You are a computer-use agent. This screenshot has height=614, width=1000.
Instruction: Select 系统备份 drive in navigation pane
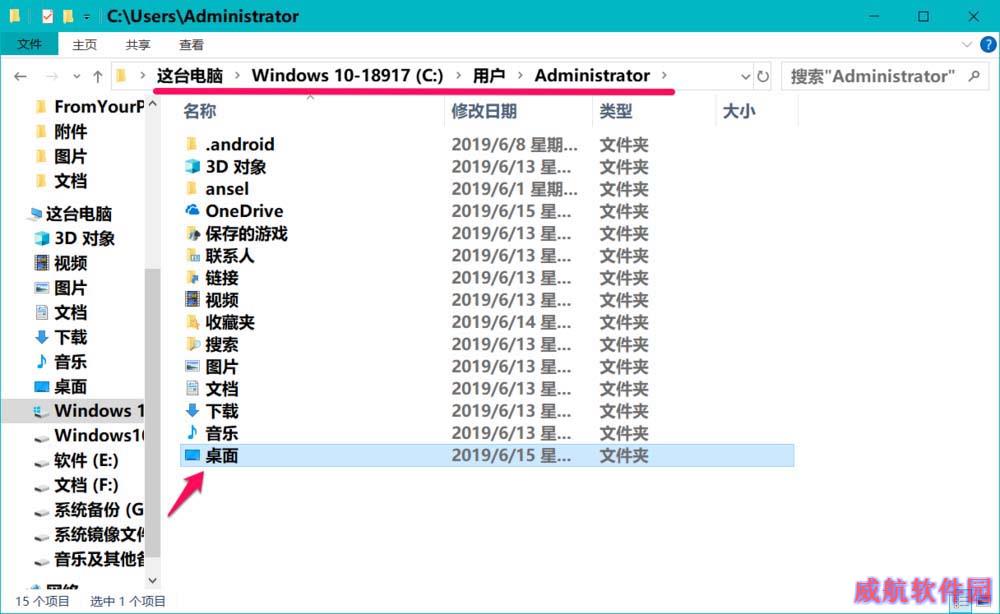pyautogui.click(x=89, y=510)
